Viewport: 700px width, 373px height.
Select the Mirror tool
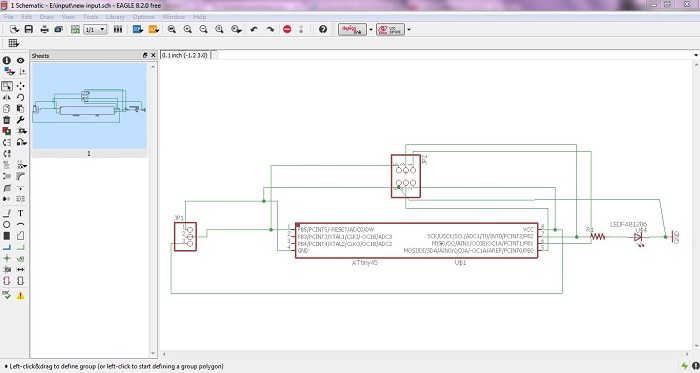pyautogui.click(x=7, y=97)
